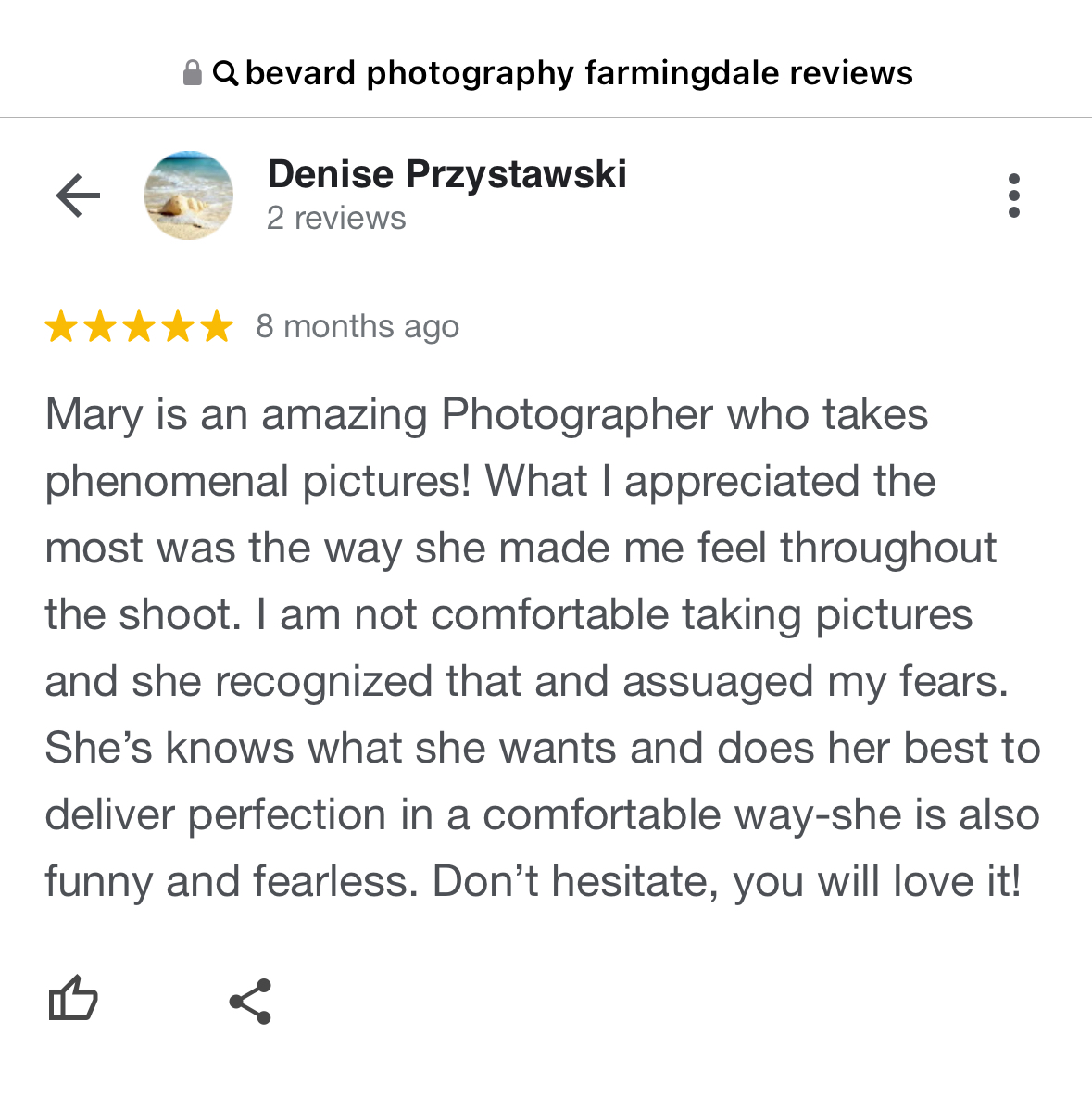This screenshot has width=1092, height=1110.
Task: Click the fourth yellow rating star
Action: pos(178,327)
